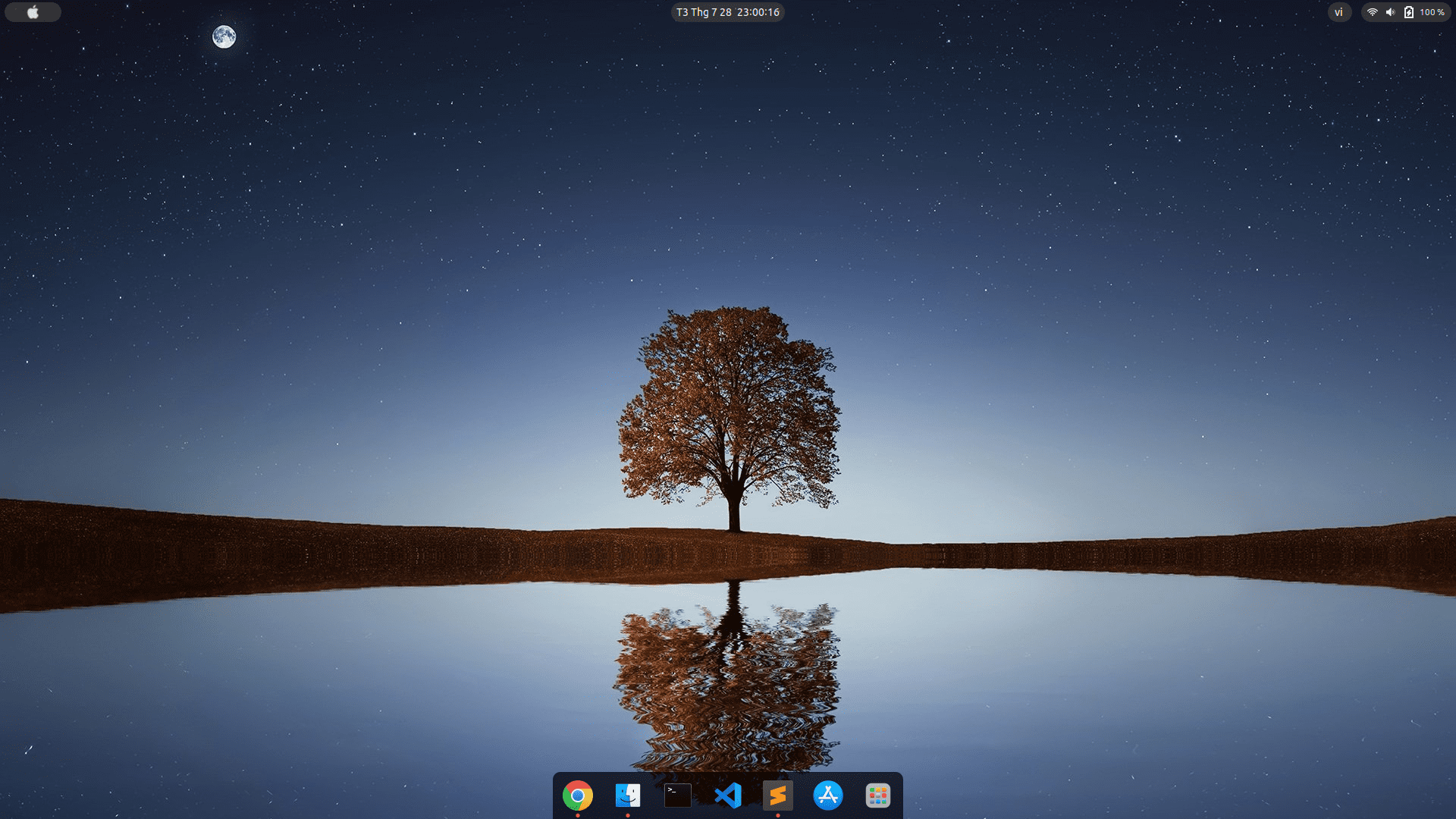Open the Finder-style file manager in dock
1456x819 pixels.
627,795
